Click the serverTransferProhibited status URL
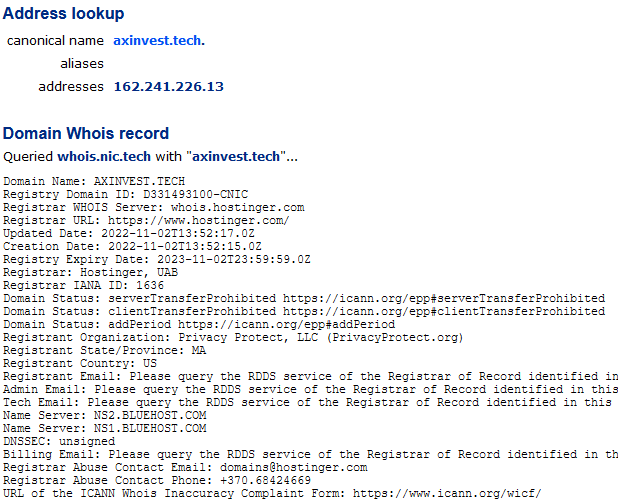 (444, 298)
